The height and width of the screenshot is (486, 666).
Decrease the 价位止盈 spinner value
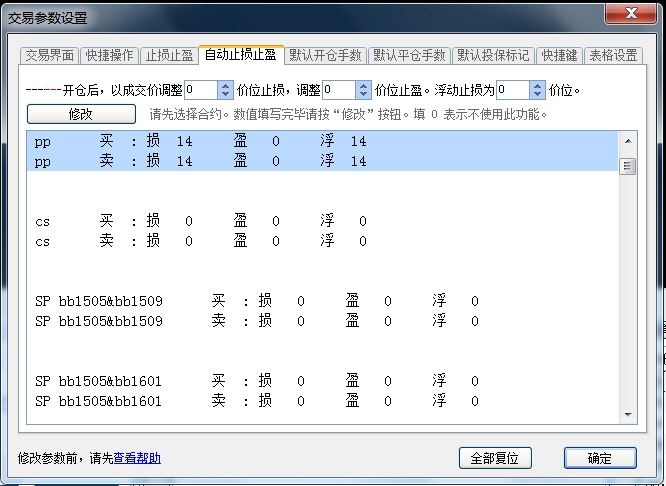click(x=363, y=94)
